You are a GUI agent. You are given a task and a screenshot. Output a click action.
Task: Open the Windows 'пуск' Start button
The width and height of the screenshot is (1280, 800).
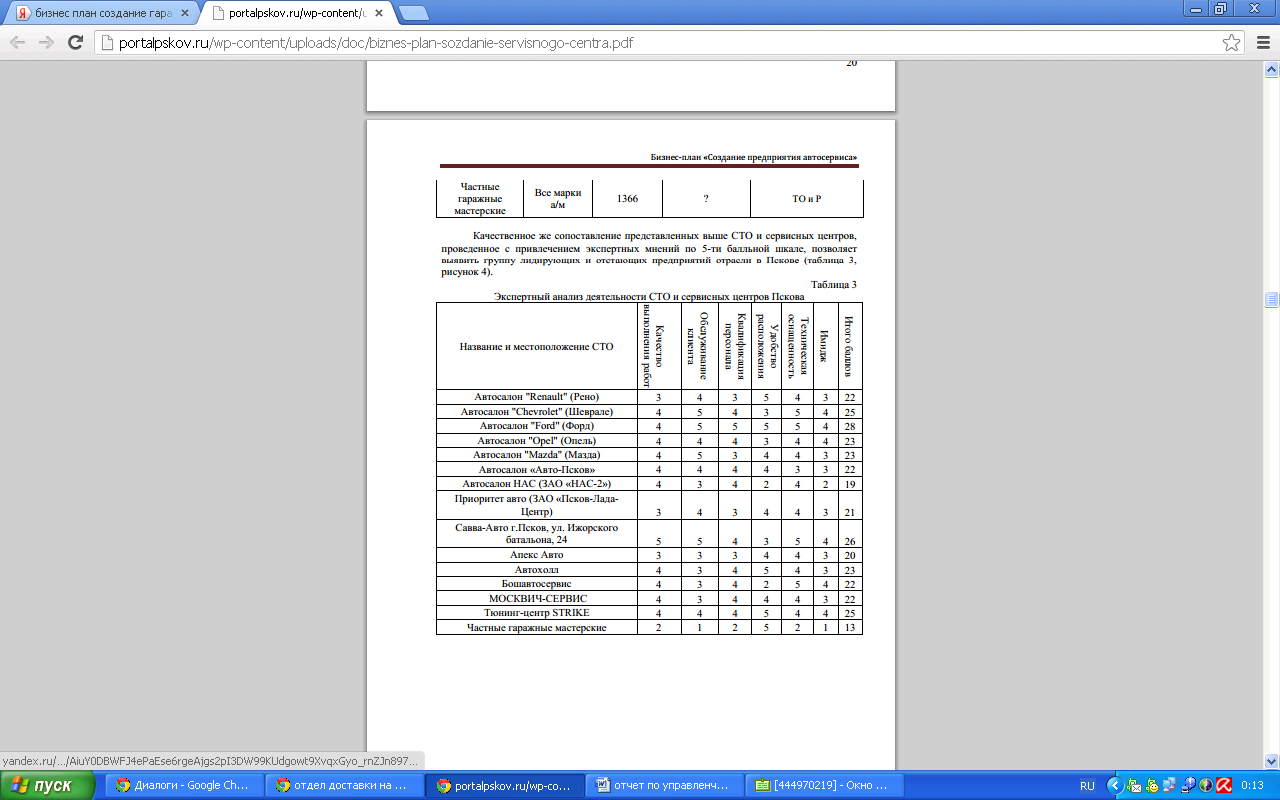(49, 786)
